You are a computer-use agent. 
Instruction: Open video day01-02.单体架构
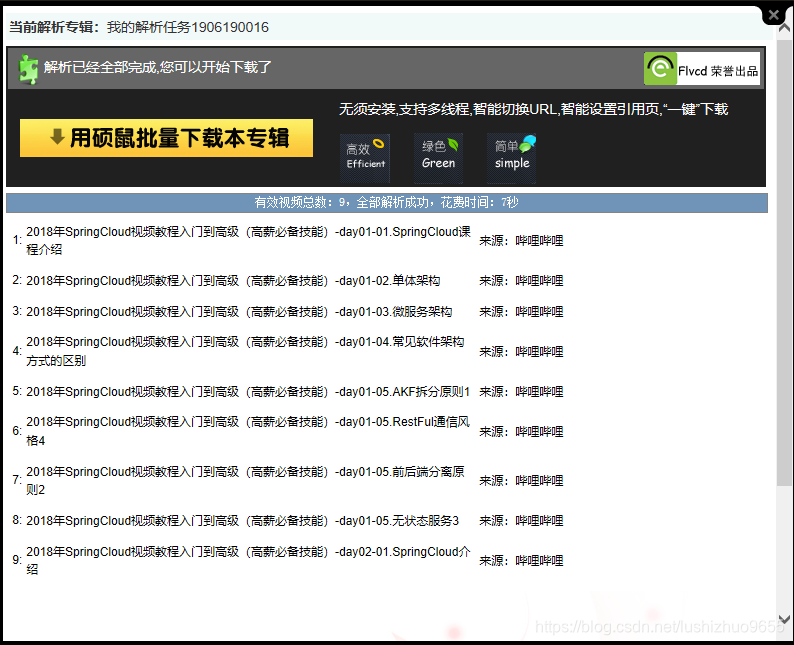[x=233, y=280]
